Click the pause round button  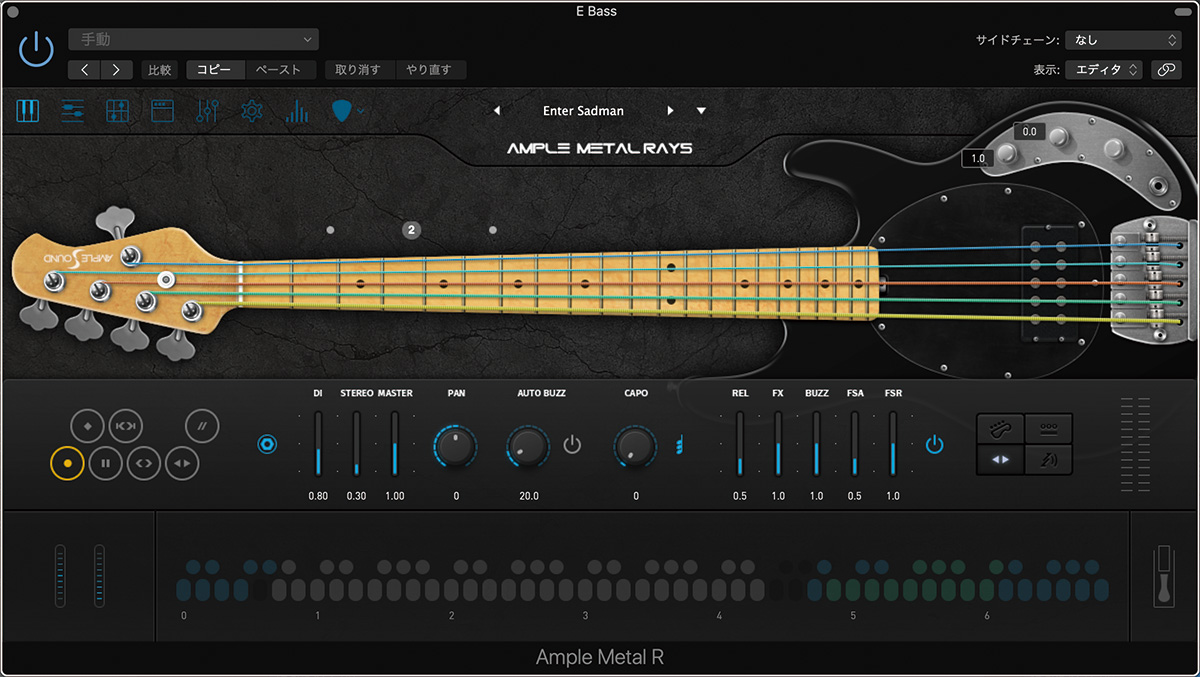tap(105, 463)
